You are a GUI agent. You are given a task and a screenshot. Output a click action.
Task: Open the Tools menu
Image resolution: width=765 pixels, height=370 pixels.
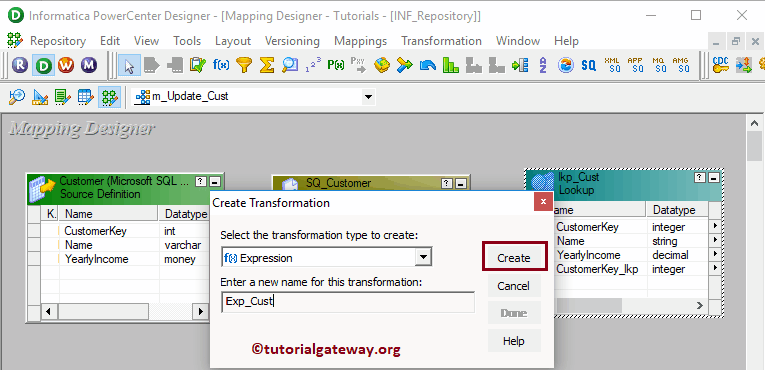[187, 41]
